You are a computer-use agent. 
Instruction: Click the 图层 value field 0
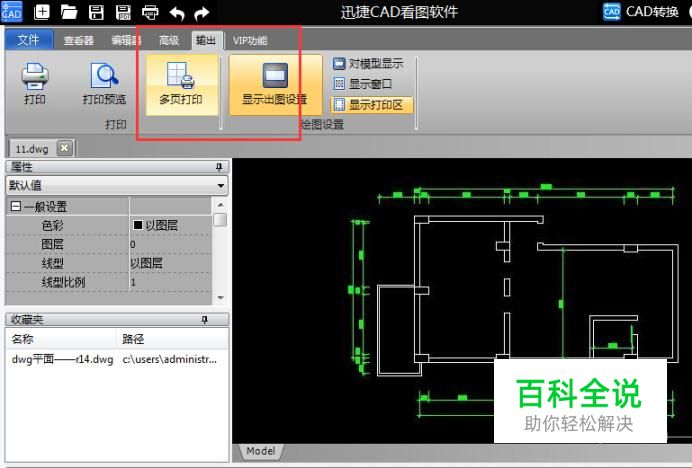coord(170,244)
